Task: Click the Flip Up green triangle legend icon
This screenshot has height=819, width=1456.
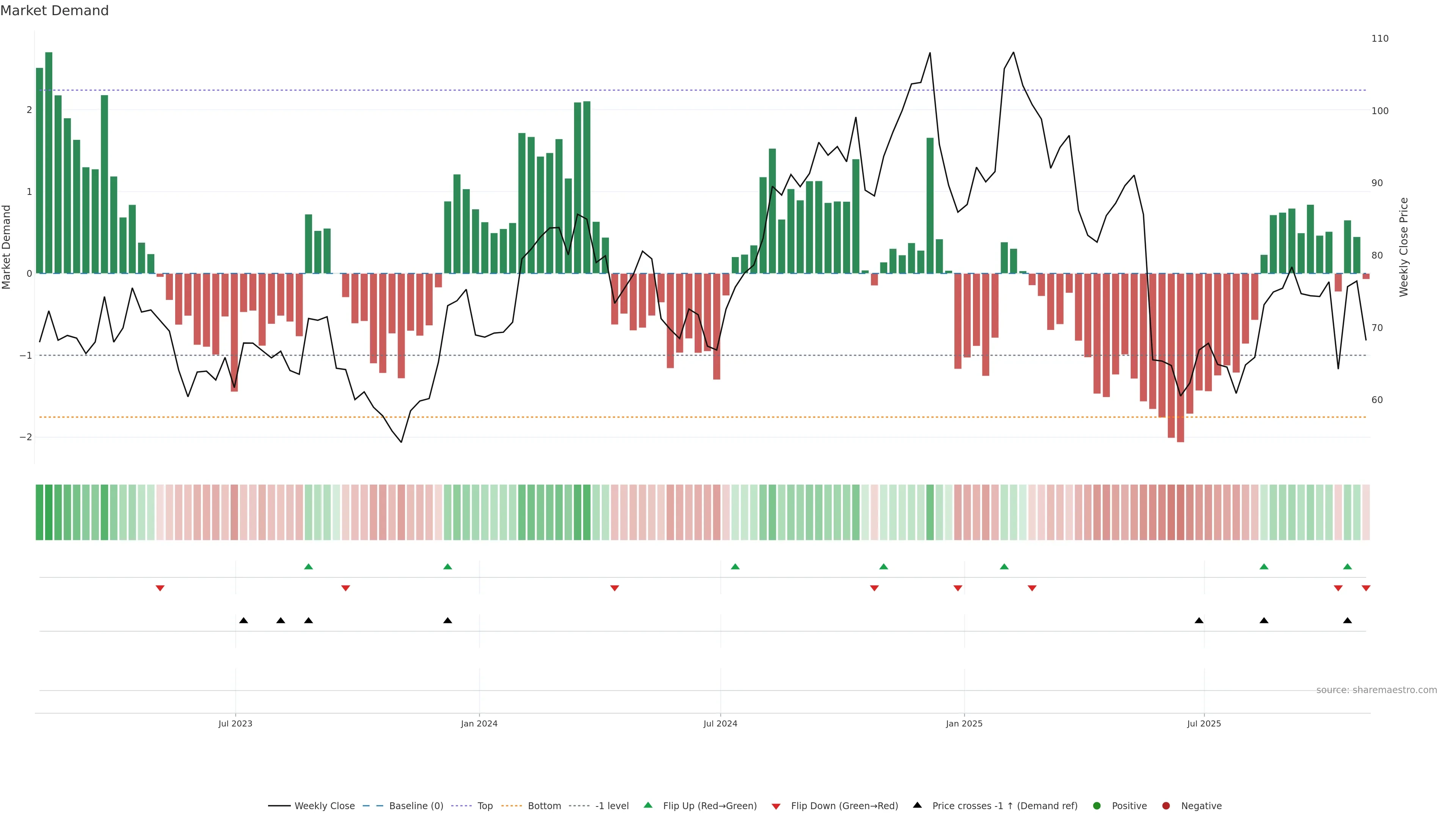Action: 648,805
